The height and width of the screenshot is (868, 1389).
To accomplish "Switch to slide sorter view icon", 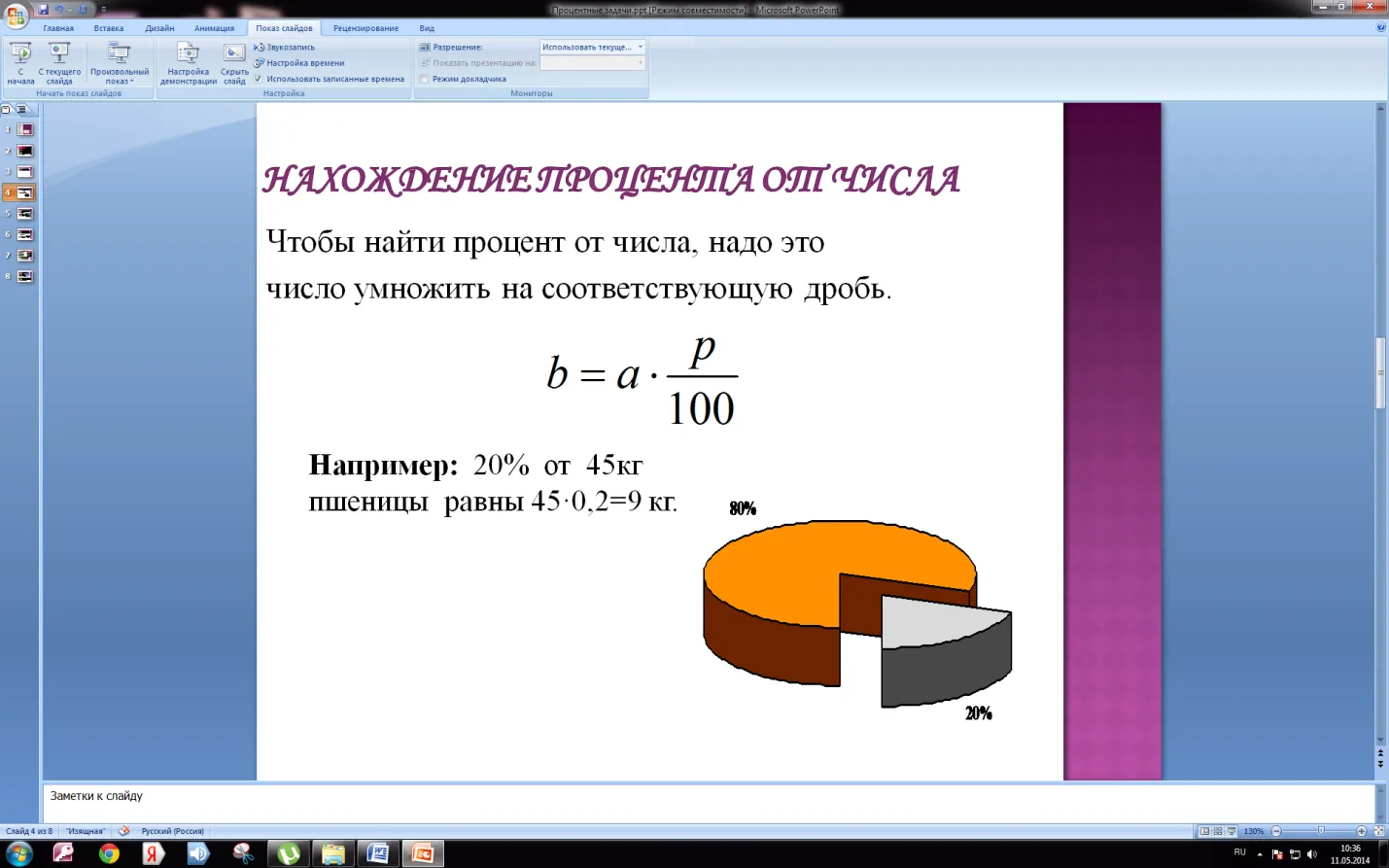I will click(1218, 831).
